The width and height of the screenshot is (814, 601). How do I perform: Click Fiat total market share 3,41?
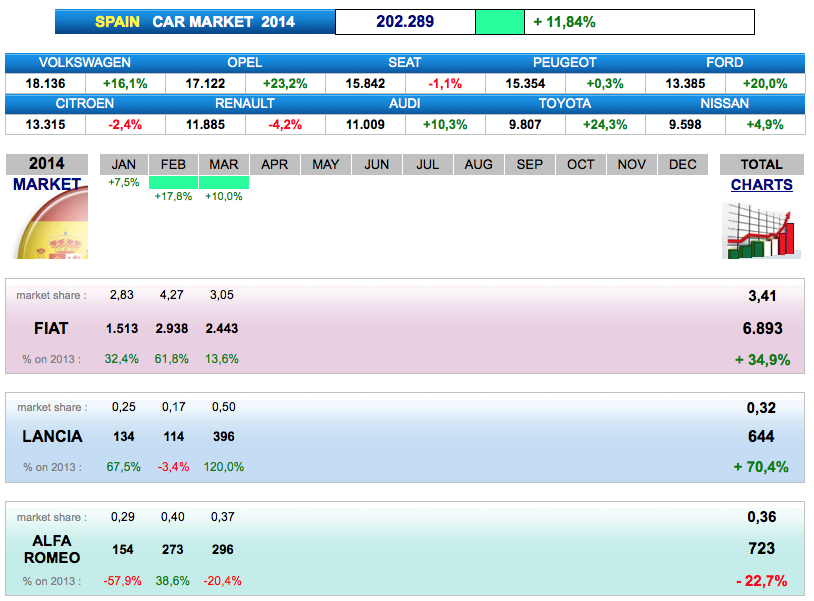pos(762,296)
